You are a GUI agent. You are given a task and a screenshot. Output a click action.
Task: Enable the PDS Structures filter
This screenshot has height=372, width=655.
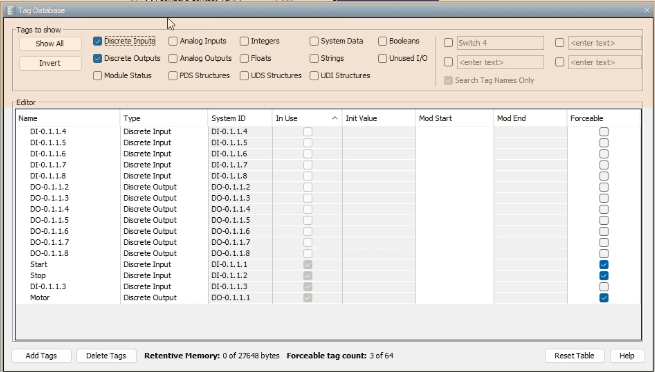tap(173, 76)
